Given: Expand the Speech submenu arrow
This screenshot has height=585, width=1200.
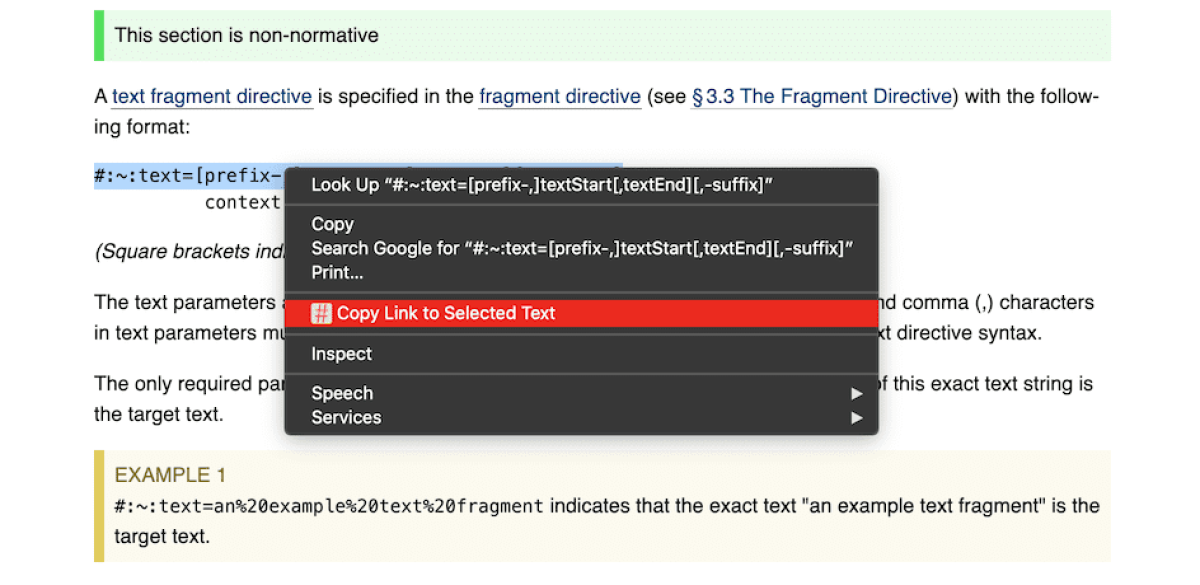Looking at the screenshot, I should pos(856,394).
